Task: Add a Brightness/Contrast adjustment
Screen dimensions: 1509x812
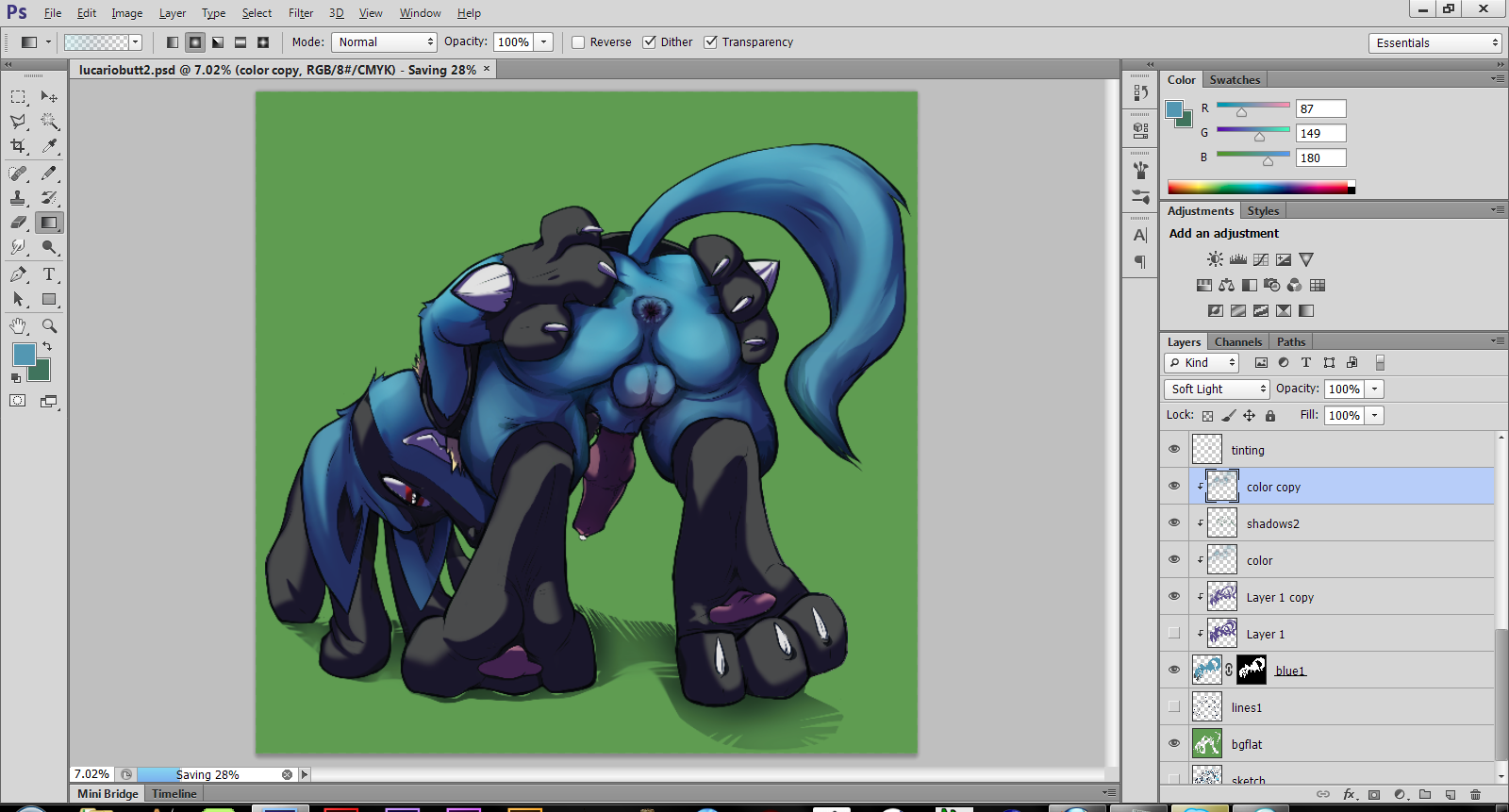Action: point(1216,259)
